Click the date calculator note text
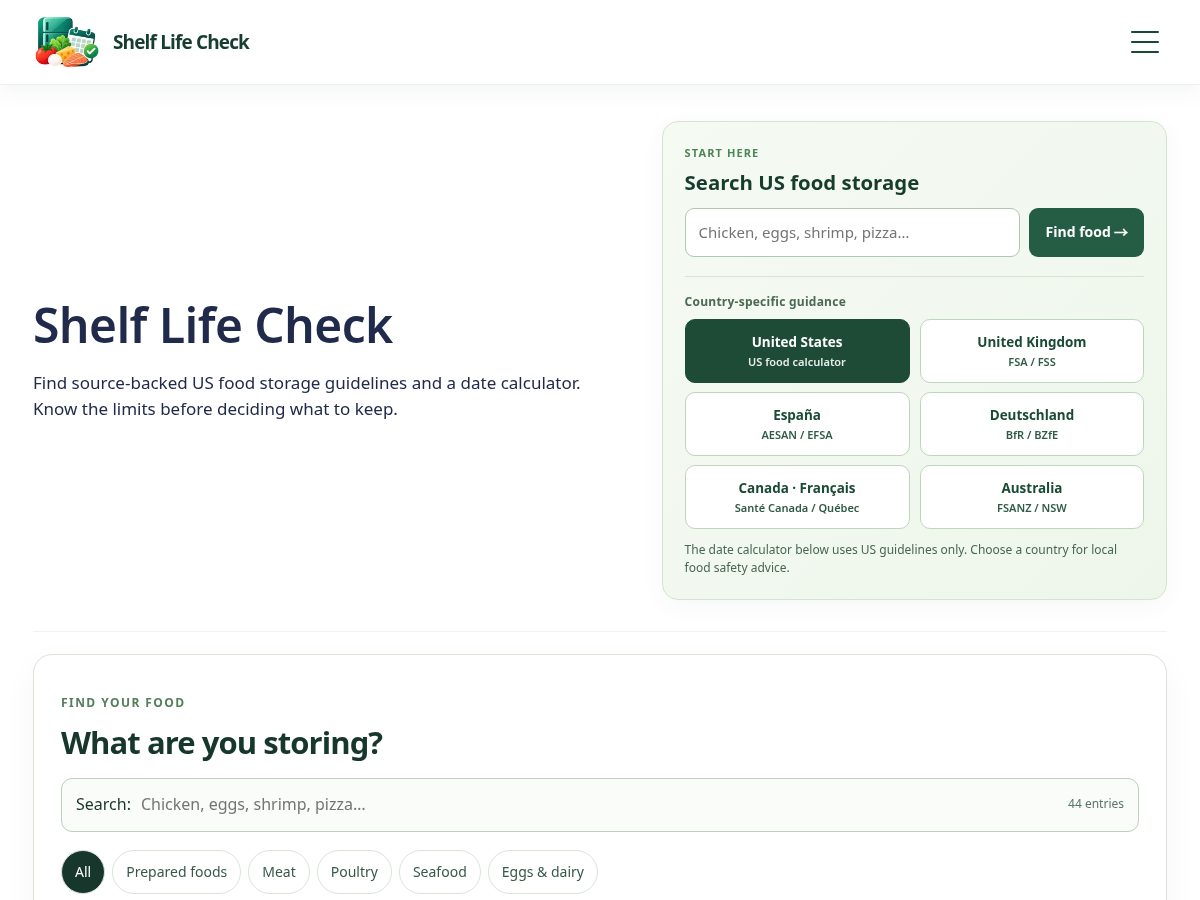Viewport: 1200px width, 900px height. (901, 559)
